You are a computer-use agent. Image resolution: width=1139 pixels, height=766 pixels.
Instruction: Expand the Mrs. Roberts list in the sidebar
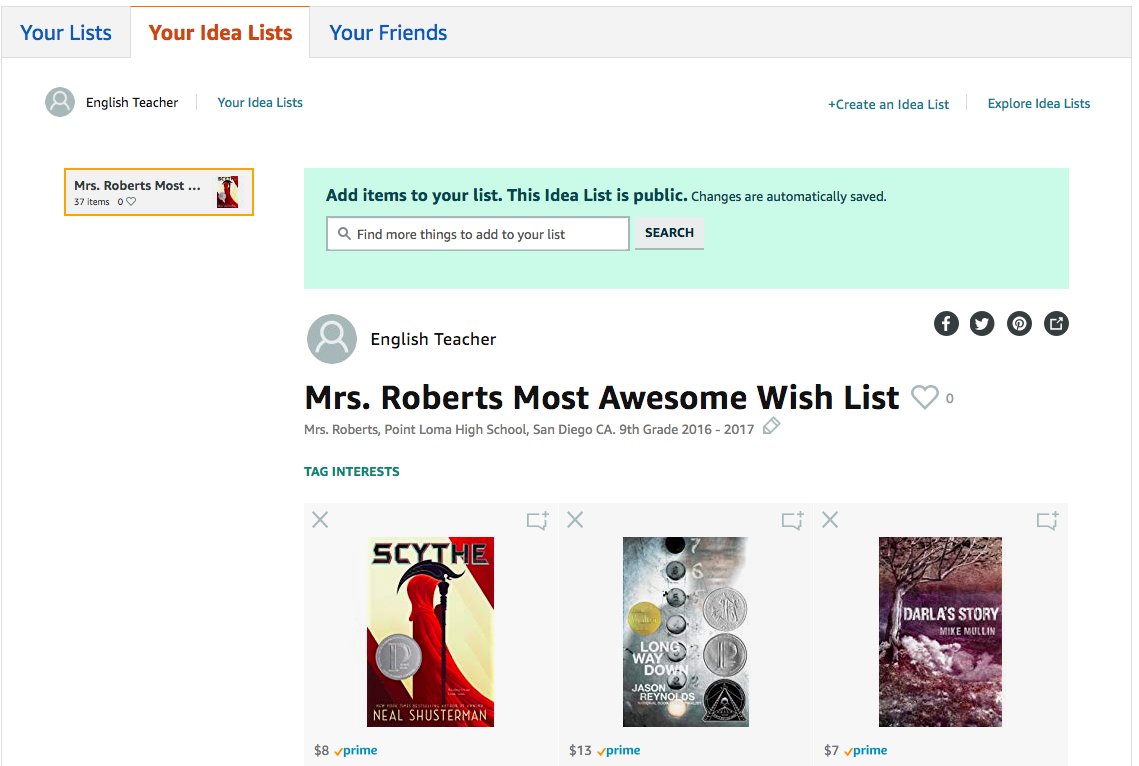tap(158, 191)
